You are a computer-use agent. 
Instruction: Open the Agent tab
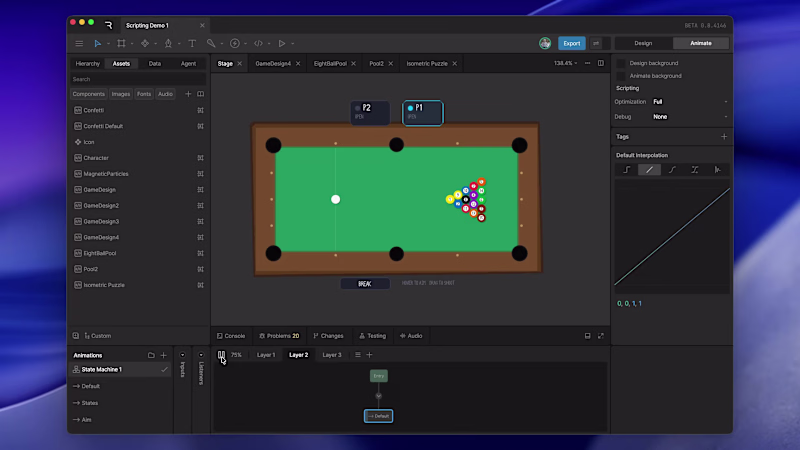pyautogui.click(x=188, y=64)
